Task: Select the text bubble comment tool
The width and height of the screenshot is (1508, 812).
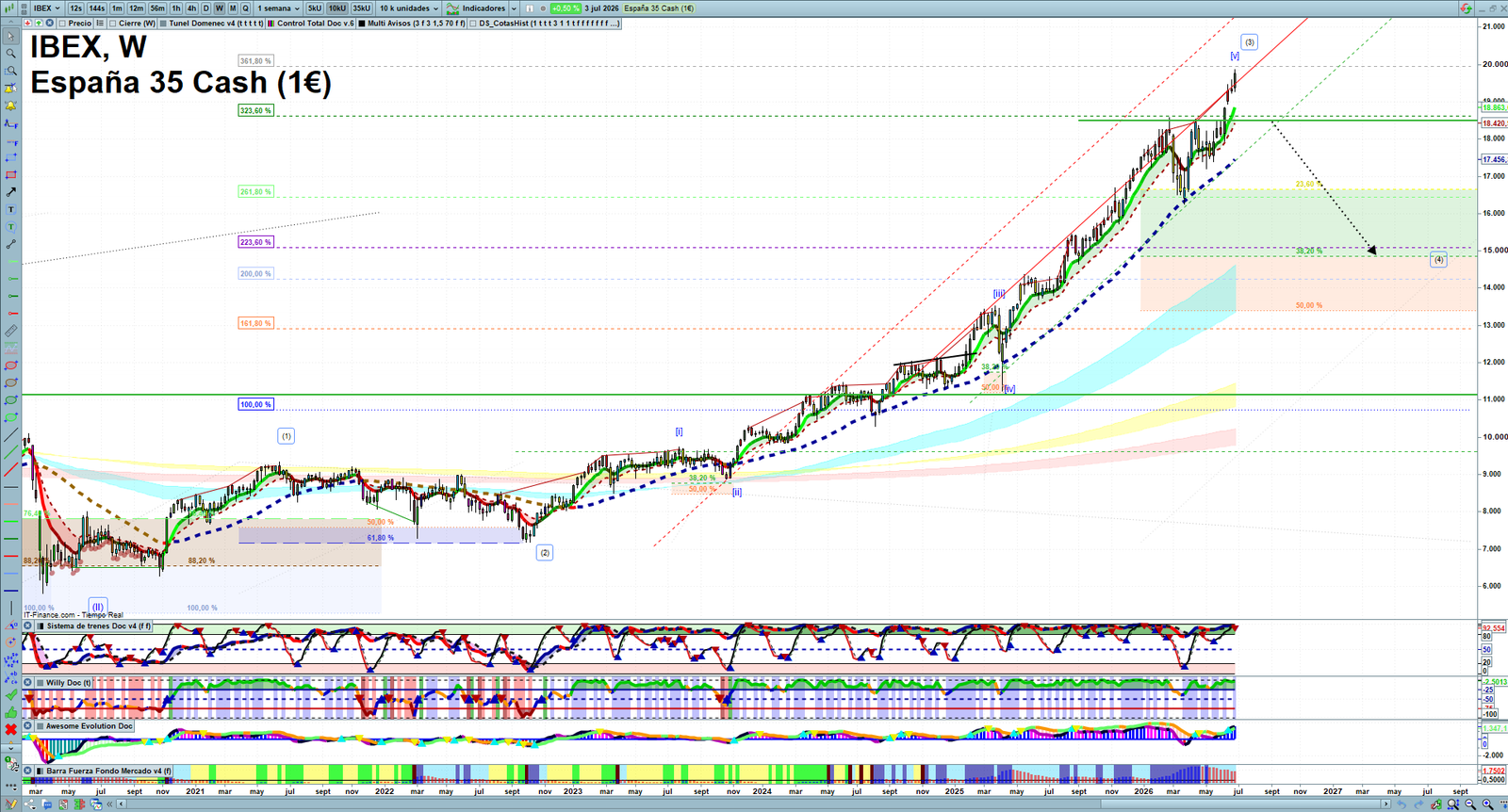Action: pyautogui.click(x=10, y=227)
